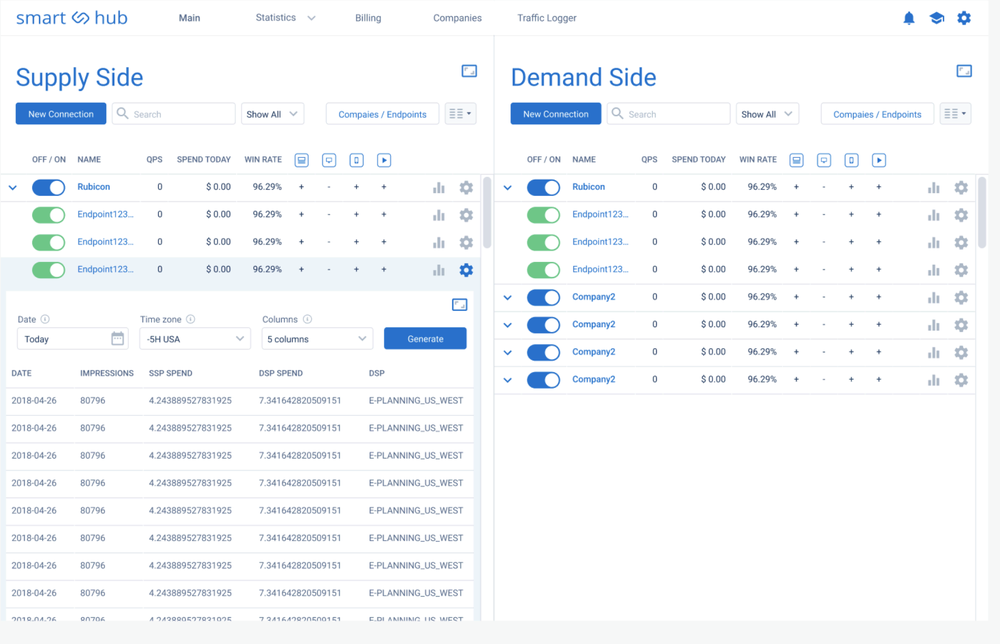Screen dimensions: 1000x644
Task: Focus the Demand Side Search field
Action: 668,114
